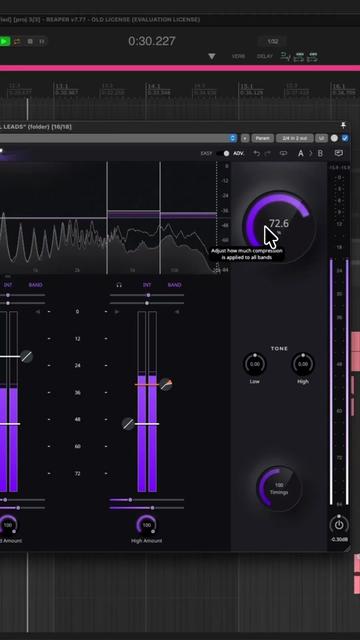Image resolution: width=360 pixels, height=640 pixels.
Task: Click the loop icon next to redo
Action: [x=283, y=153]
